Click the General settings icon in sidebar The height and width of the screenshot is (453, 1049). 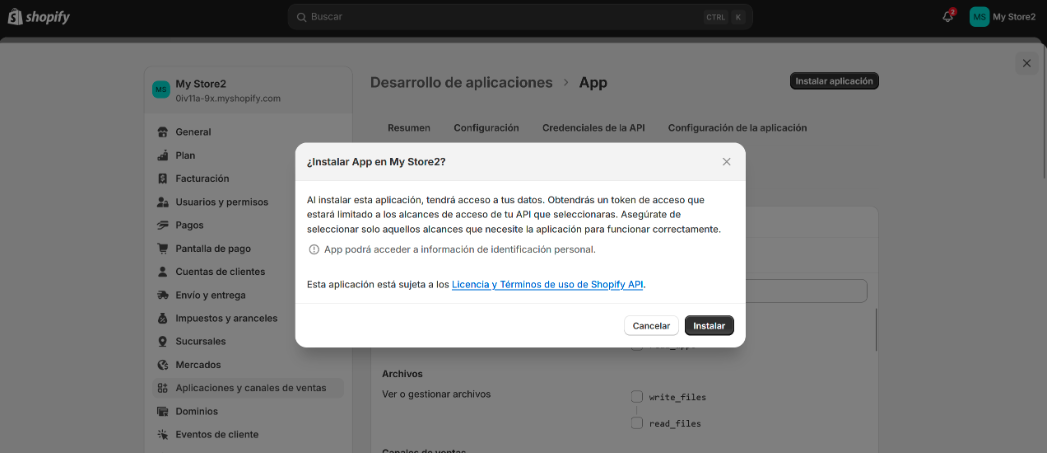[162, 132]
